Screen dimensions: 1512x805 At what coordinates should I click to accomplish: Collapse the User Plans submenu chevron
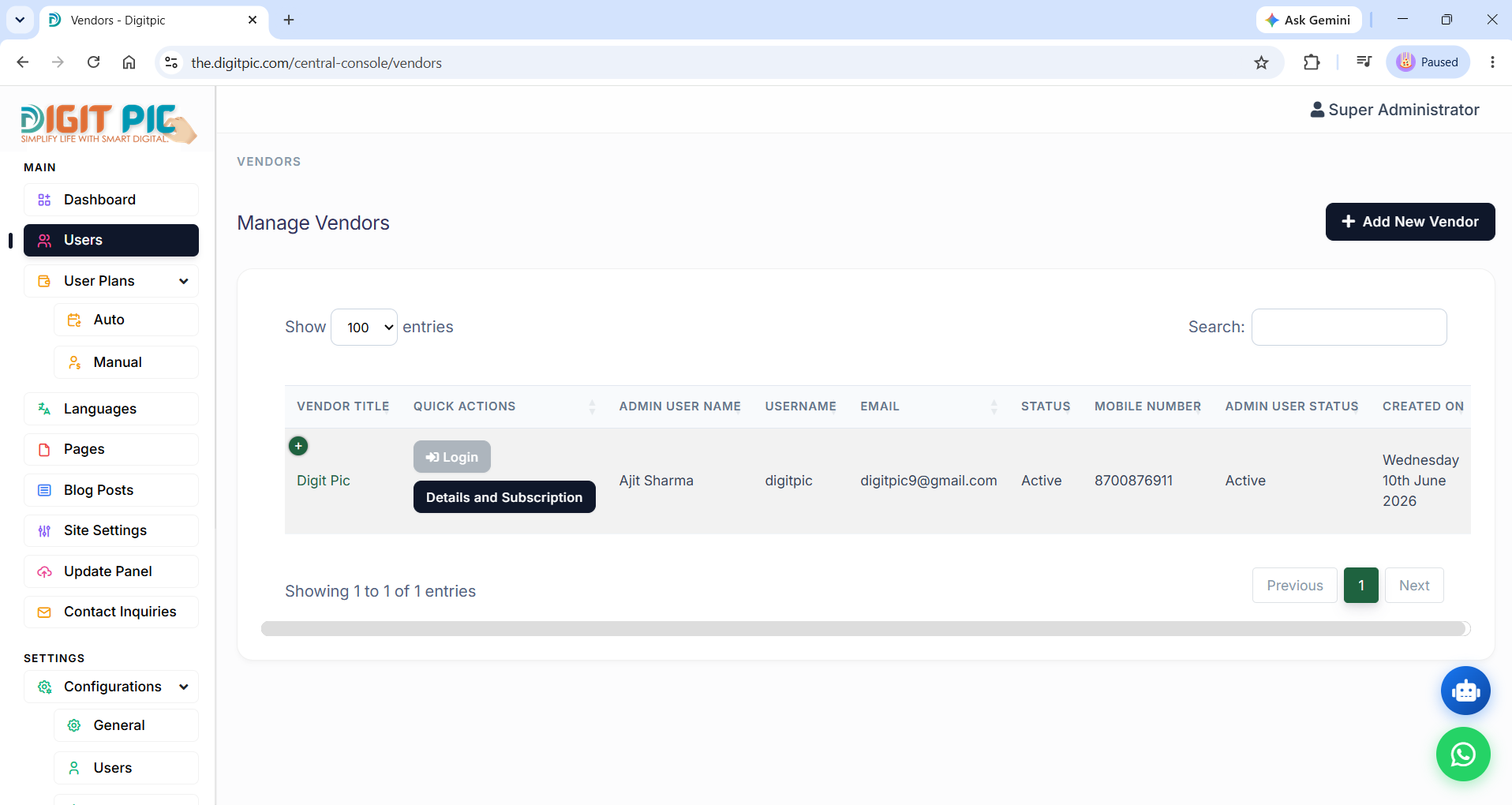pyautogui.click(x=184, y=281)
